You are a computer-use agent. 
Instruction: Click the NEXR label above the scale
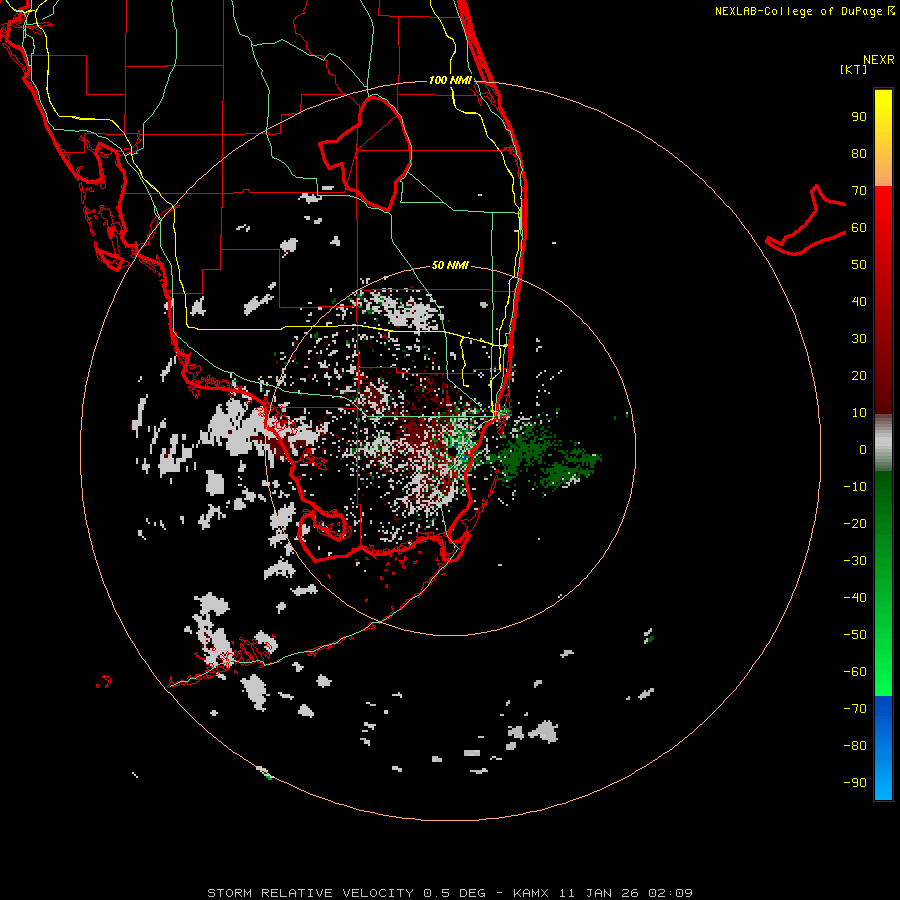point(879,60)
